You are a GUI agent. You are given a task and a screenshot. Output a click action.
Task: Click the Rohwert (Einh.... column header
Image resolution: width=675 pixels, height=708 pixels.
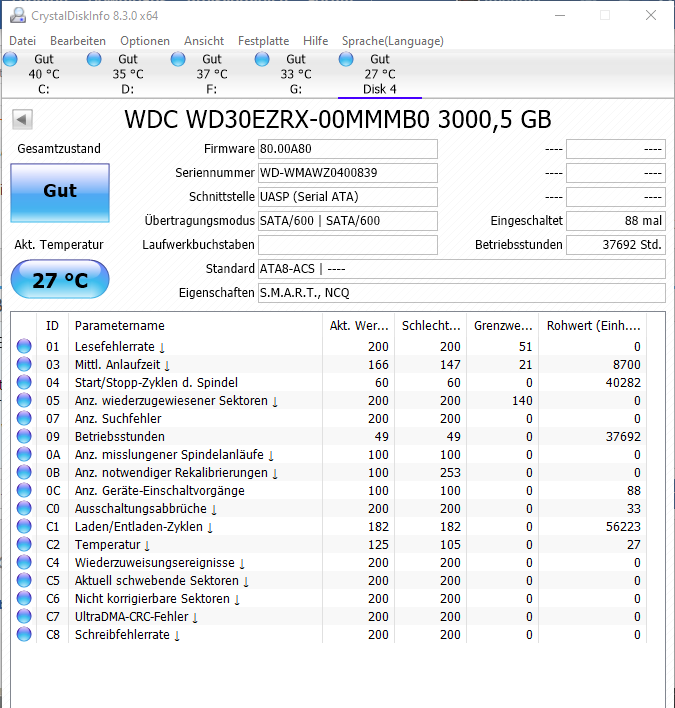(x=593, y=326)
